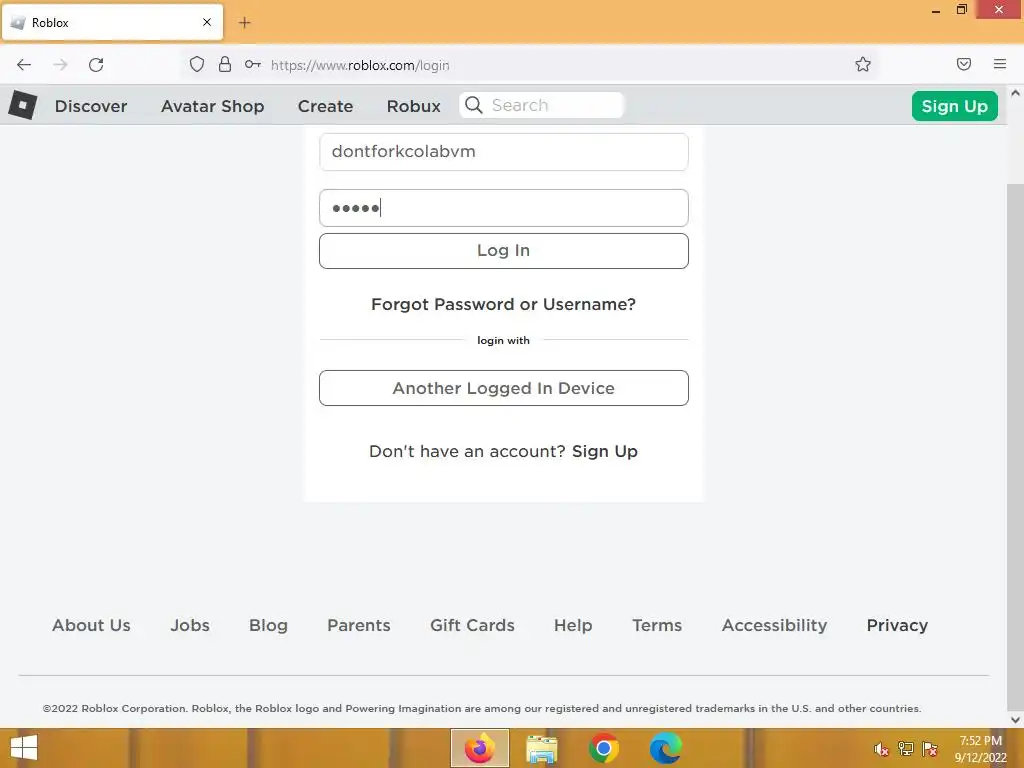The height and width of the screenshot is (768, 1024).
Task: Go back with the browser back arrow
Action: (x=24, y=65)
